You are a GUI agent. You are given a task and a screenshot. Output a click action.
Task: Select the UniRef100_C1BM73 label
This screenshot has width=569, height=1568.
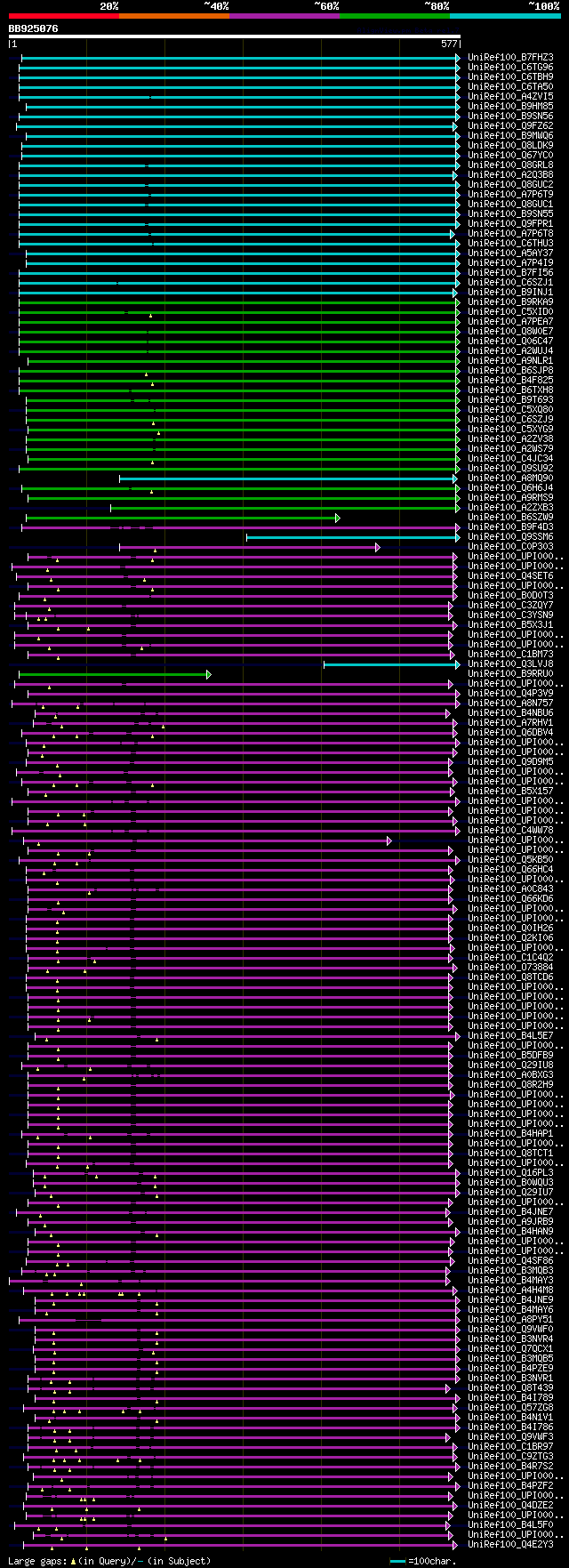point(510,655)
